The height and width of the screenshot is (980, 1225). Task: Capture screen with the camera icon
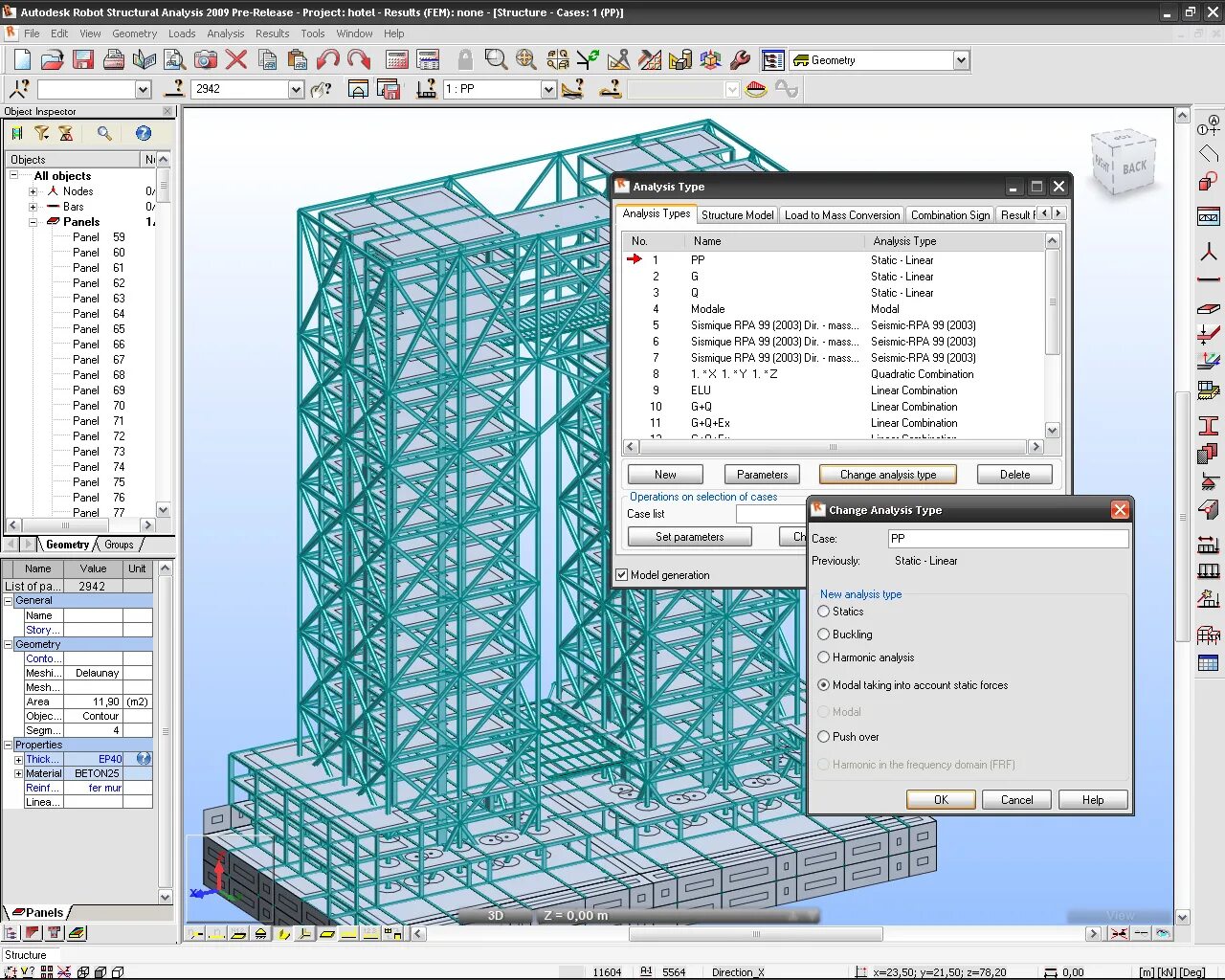click(x=206, y=59)
